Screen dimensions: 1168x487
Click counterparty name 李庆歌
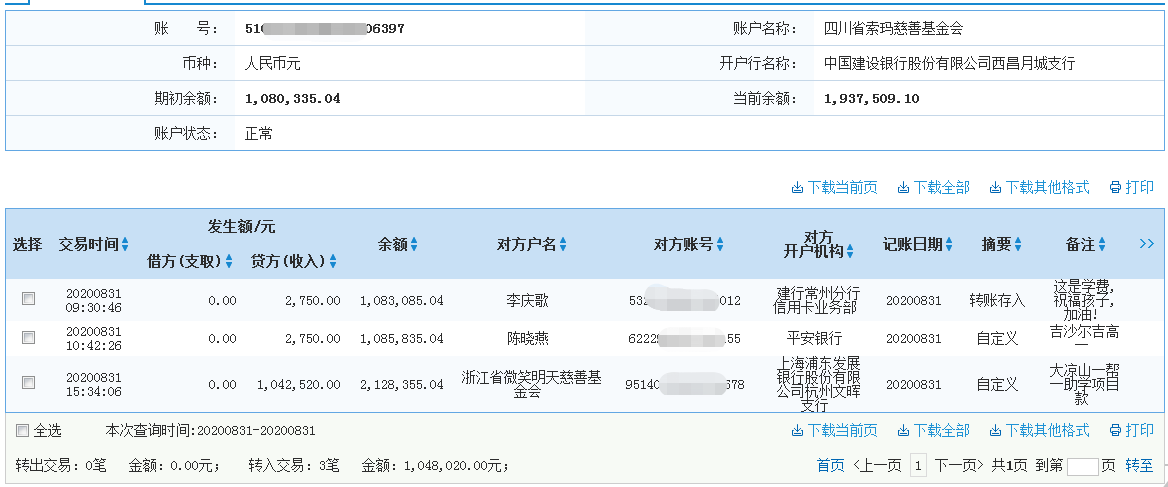pyautogui.click(x=527, y=300)
